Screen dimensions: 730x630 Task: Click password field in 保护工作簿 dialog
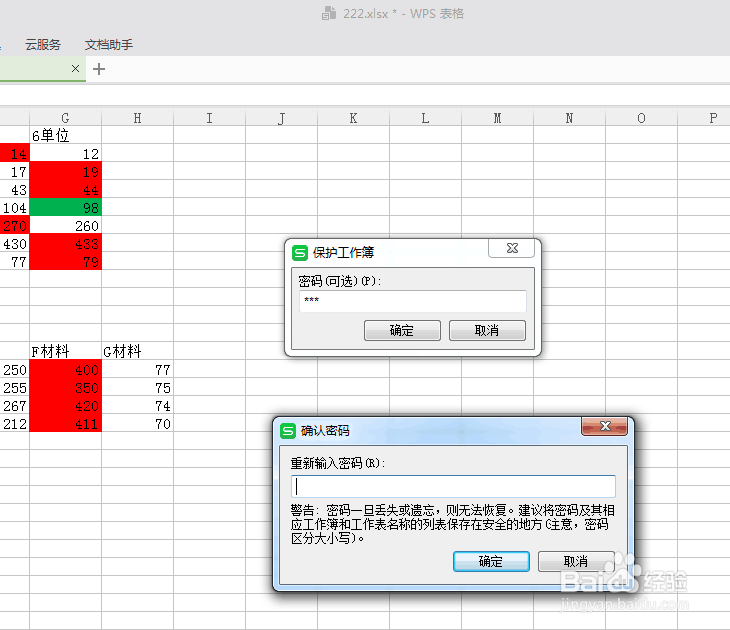(x=412, y=301)
